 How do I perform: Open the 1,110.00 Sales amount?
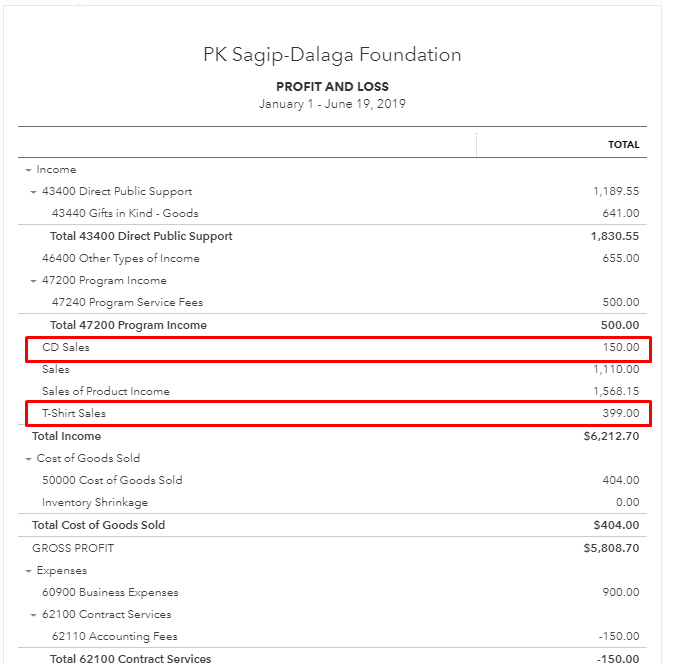615,369
